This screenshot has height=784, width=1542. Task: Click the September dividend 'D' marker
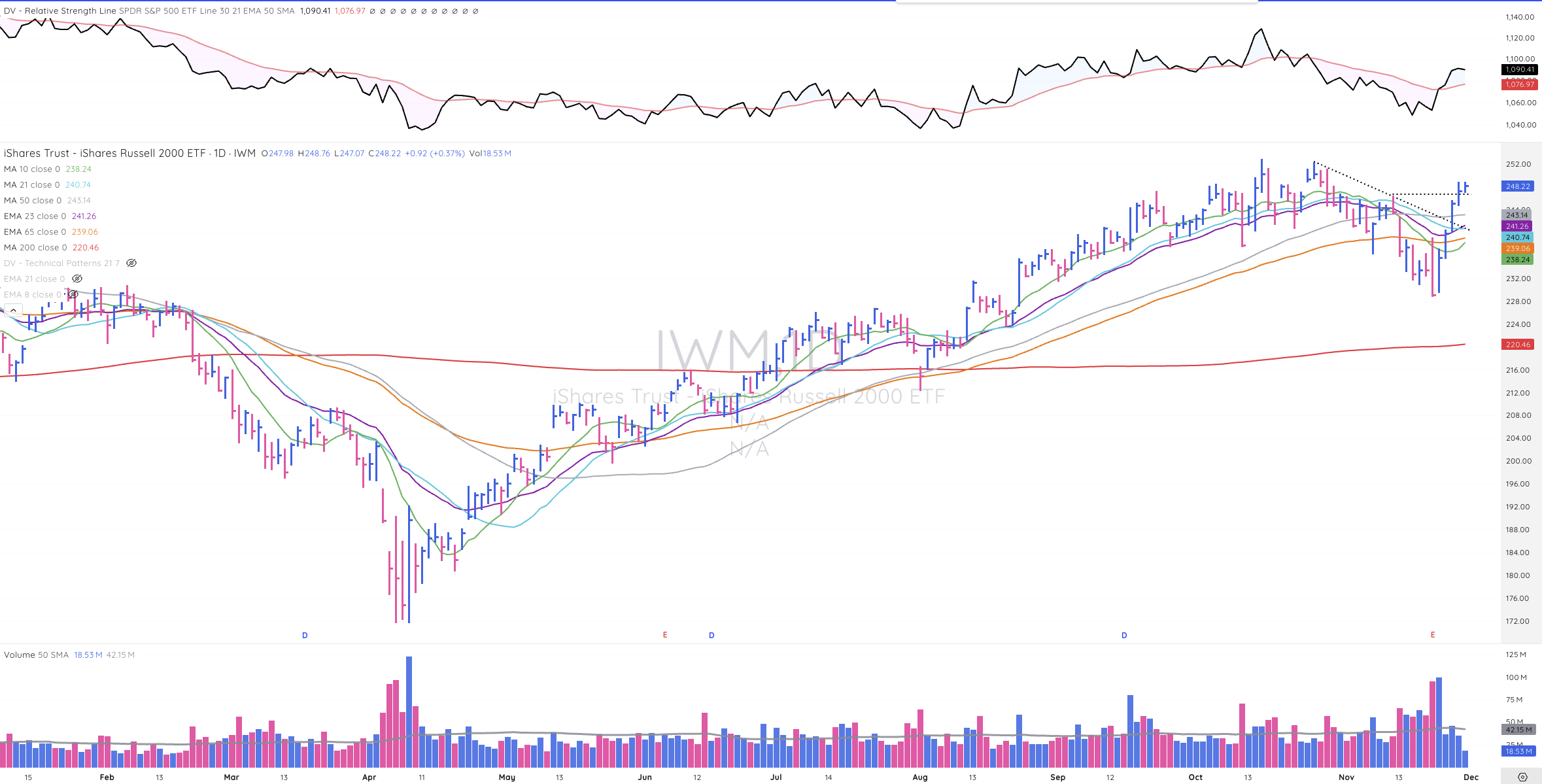click(x=1124, y=636)
